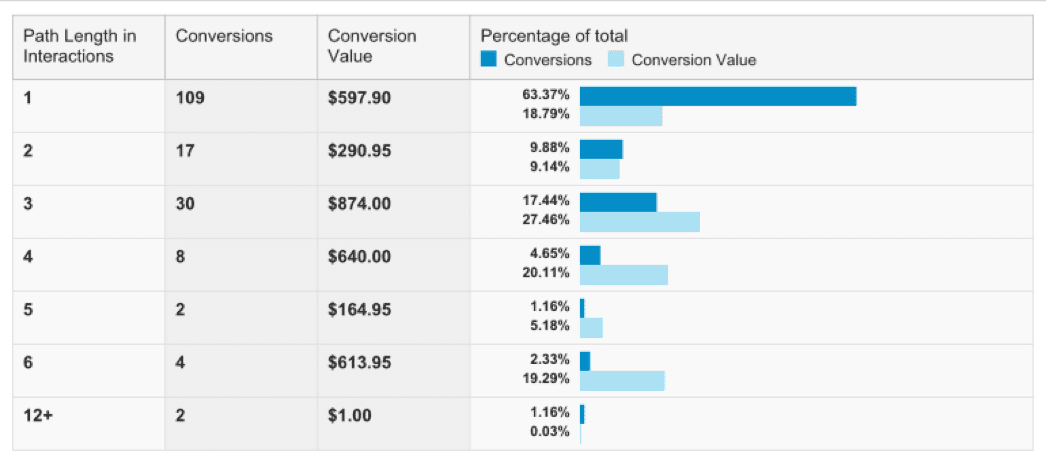Click the Conversions column header
Image resolution: width=1046 pixels, height=463 pixels.
coord(224,36)
